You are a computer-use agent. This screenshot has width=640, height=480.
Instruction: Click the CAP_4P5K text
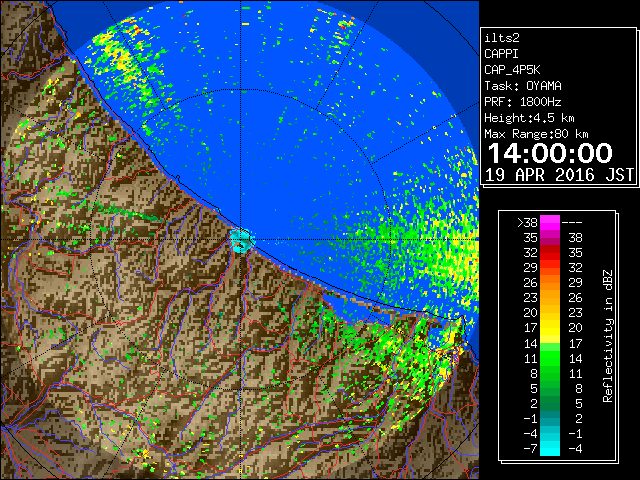point(512,70)
